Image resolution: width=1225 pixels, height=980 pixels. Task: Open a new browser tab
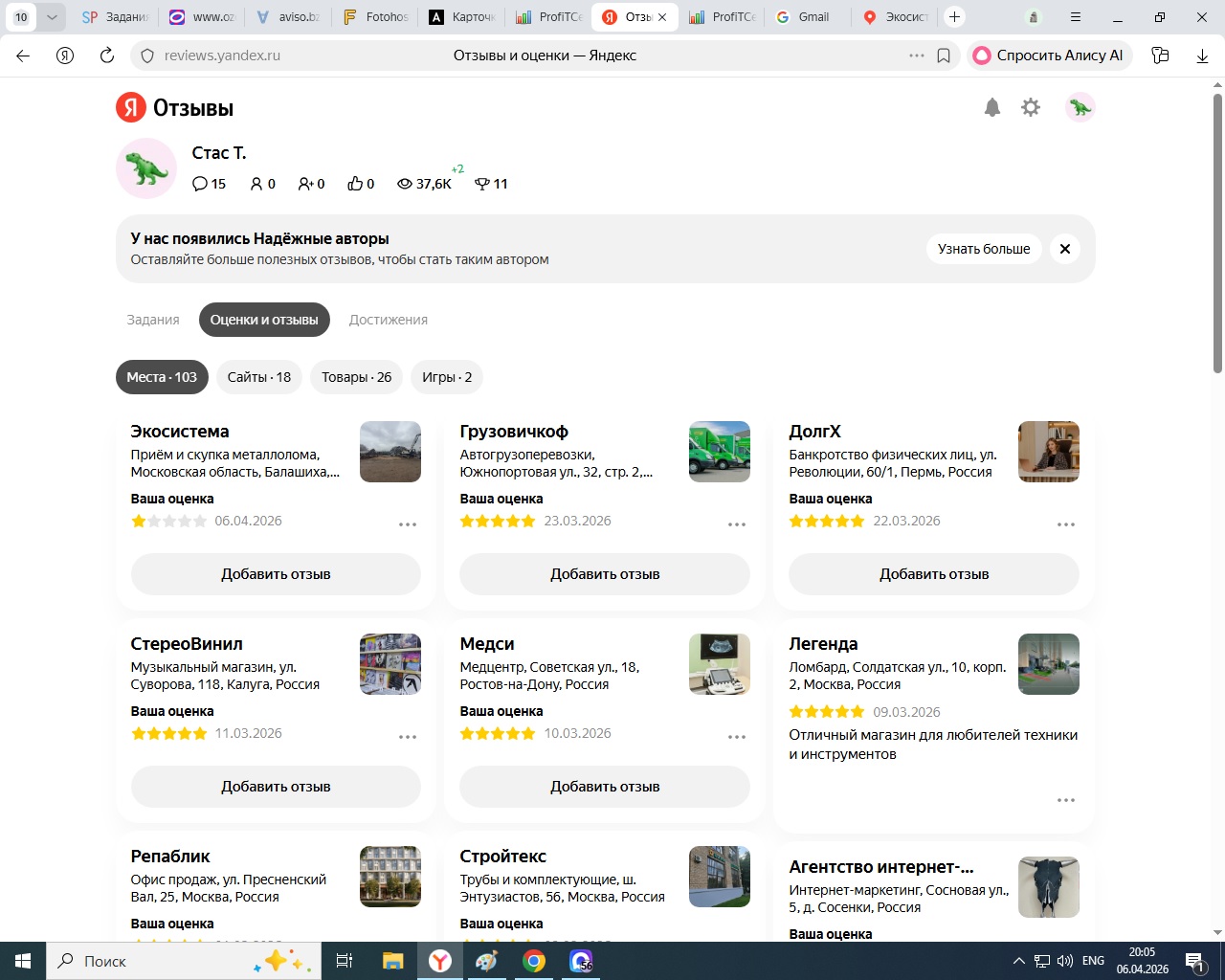(954, 16)
